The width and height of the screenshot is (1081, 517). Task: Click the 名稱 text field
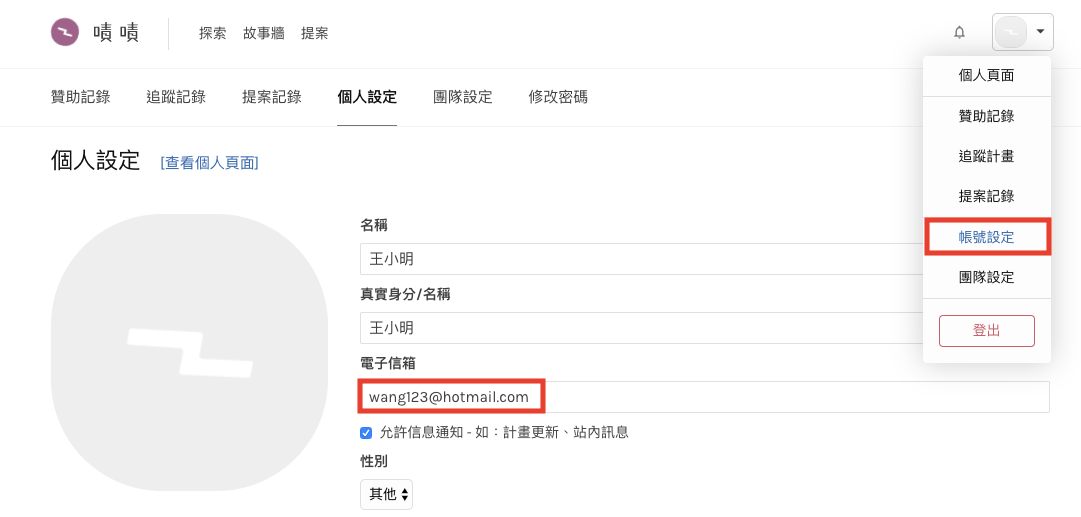(x=641, y=259)
